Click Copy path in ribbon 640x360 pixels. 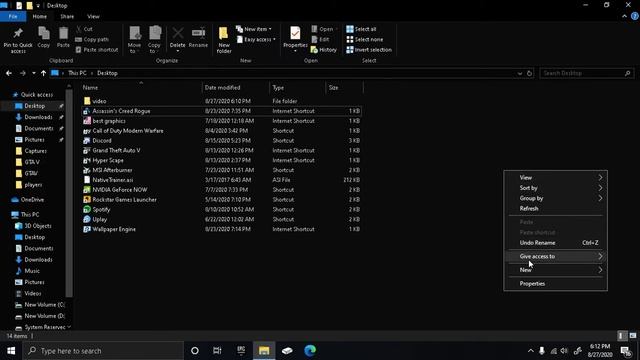click(x=92, y=39)
